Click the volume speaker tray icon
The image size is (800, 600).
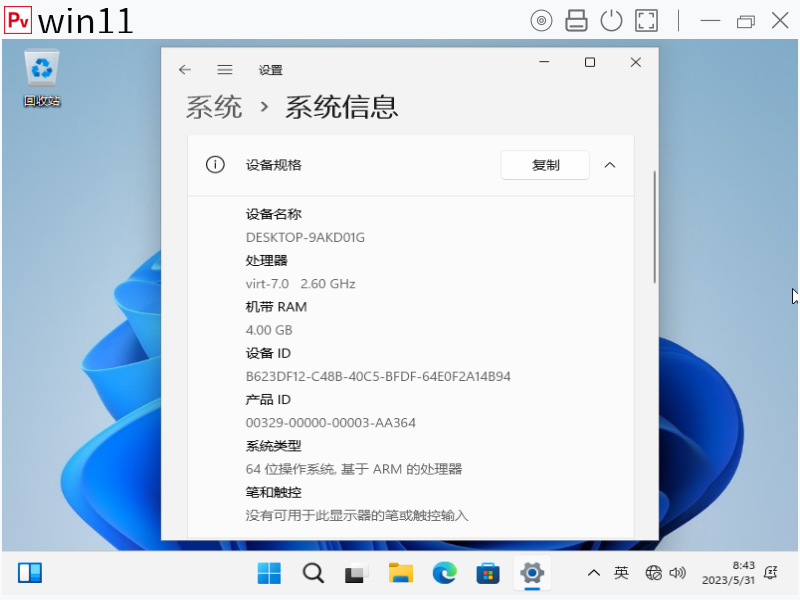(678, 573)
